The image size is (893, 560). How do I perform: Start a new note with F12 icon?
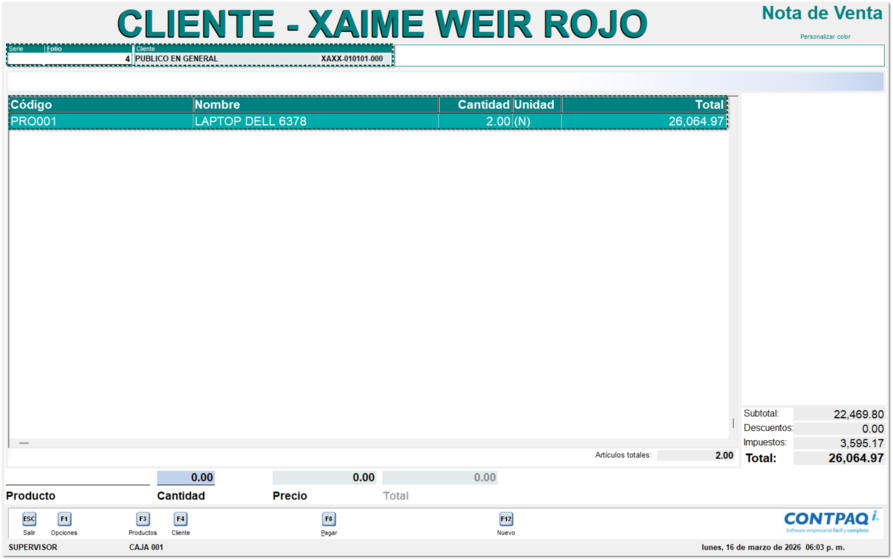pos(506,519)
